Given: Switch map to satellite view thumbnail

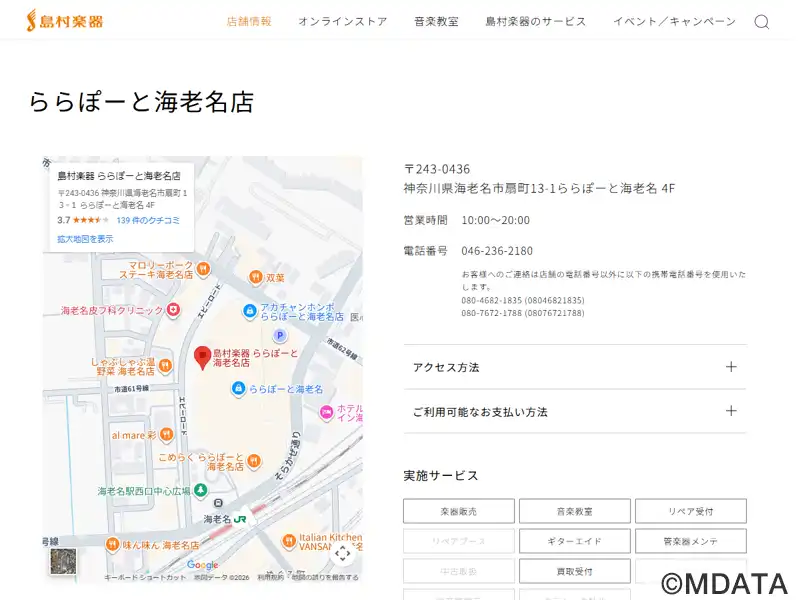Looking at the screenshot, I should 63,561.
